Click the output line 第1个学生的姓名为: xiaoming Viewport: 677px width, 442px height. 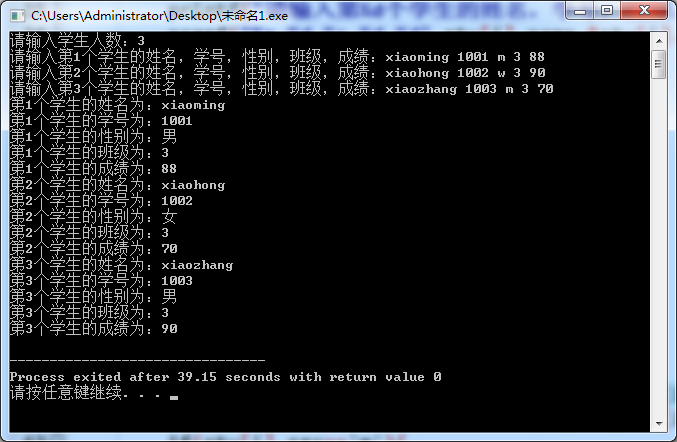[117, 105]
